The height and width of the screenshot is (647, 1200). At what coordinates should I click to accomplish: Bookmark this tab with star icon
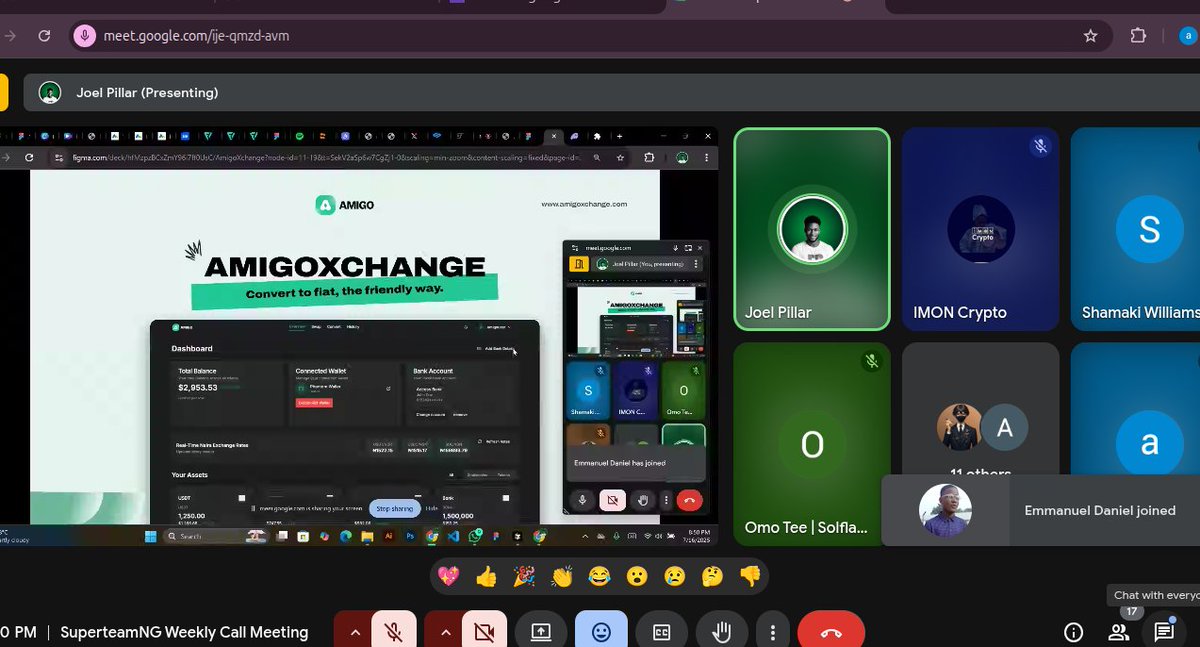(1090, 36)
